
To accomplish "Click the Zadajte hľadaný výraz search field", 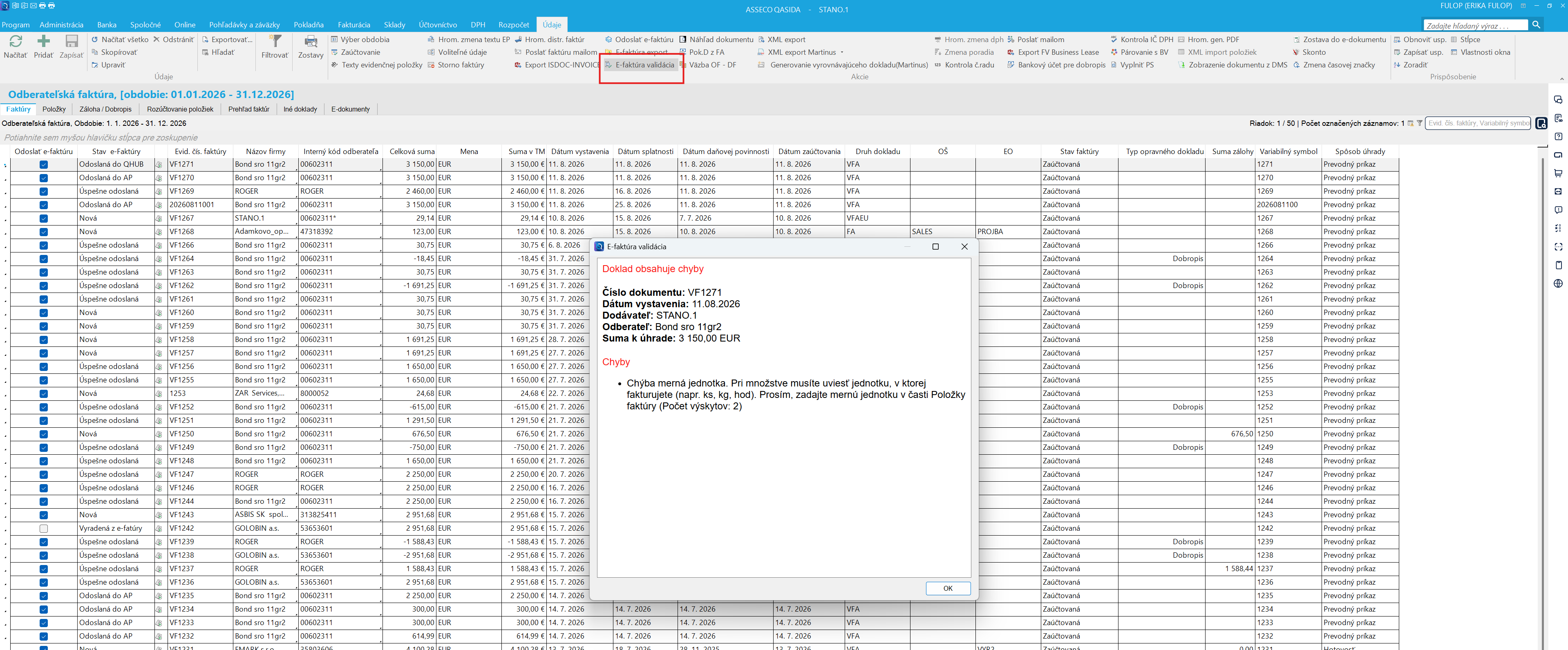I will [1476, 26].
